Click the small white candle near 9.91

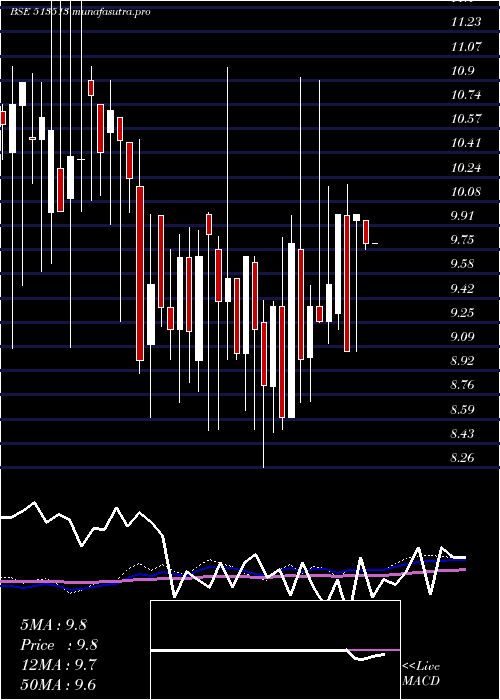pos(356,217)
